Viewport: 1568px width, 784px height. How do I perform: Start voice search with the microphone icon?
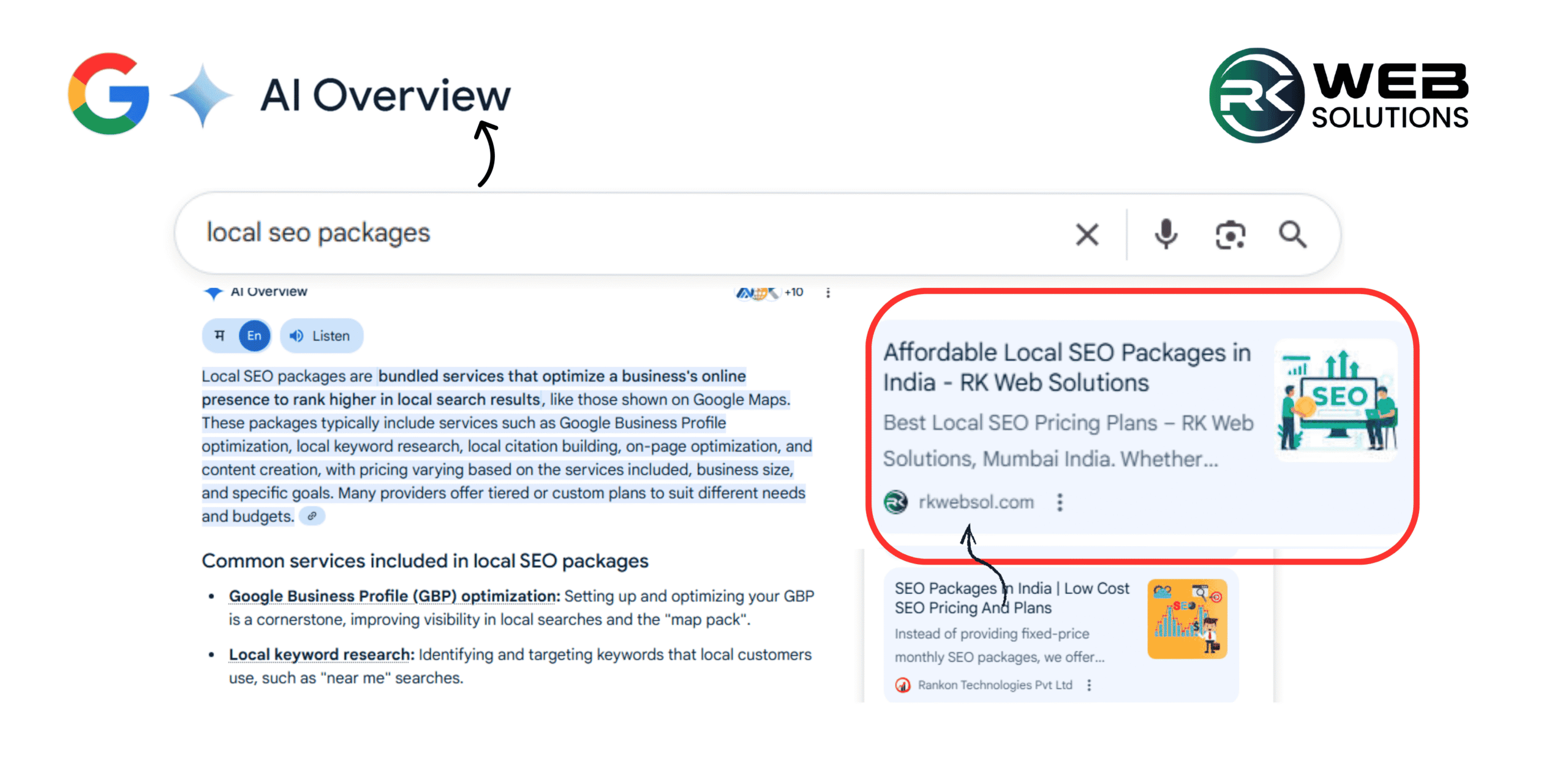pos(1166,235)
